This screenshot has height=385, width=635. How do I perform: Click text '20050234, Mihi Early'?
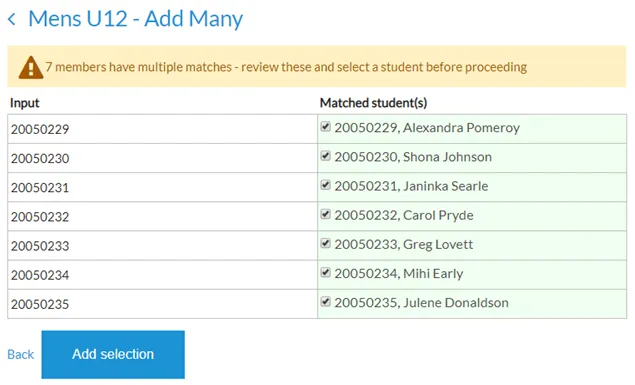click(x=398, y=274)
